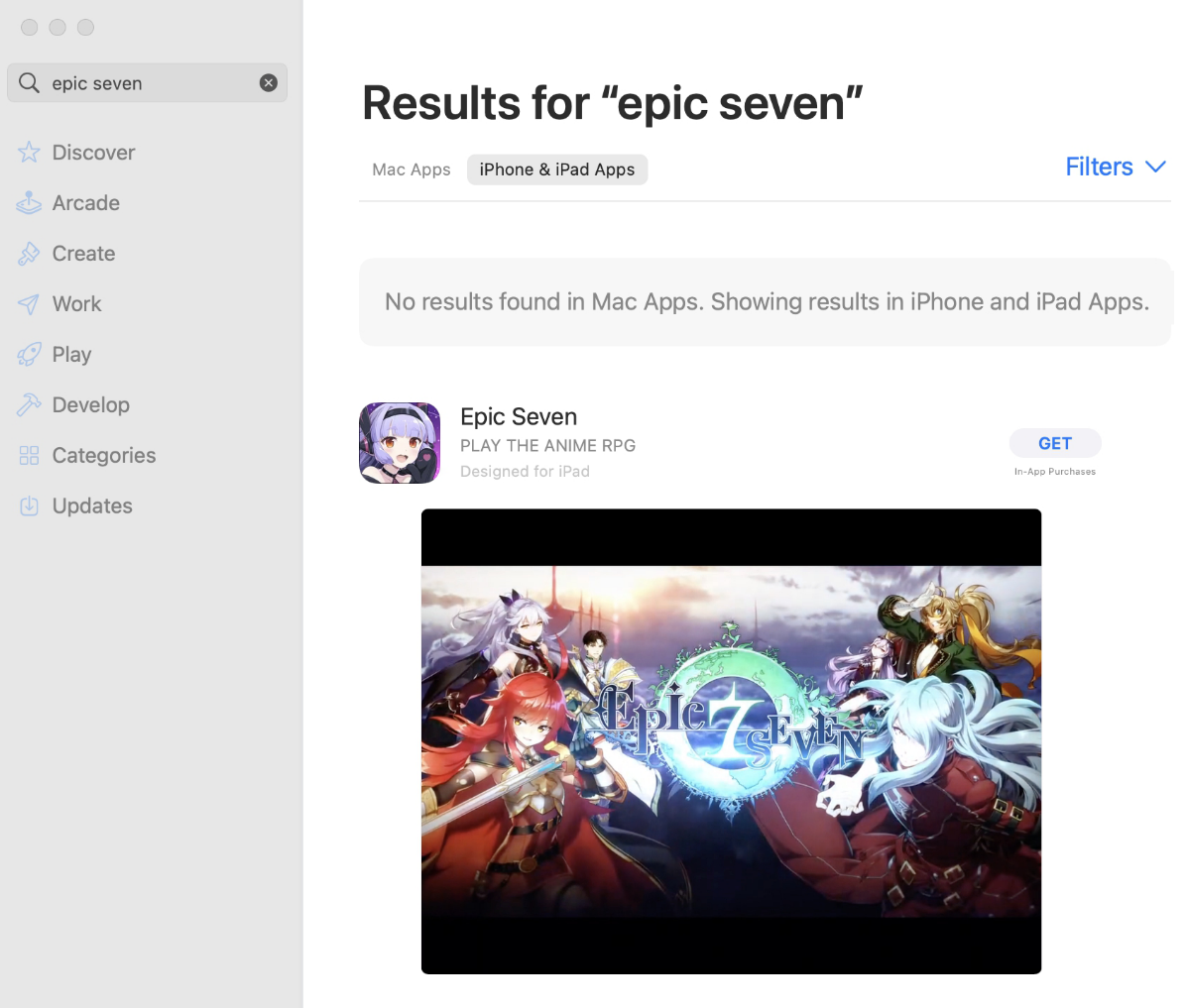Click the Filters chevron arrow
This screenshot has height=1008, width=1186.
click(x=1155, y=167)
